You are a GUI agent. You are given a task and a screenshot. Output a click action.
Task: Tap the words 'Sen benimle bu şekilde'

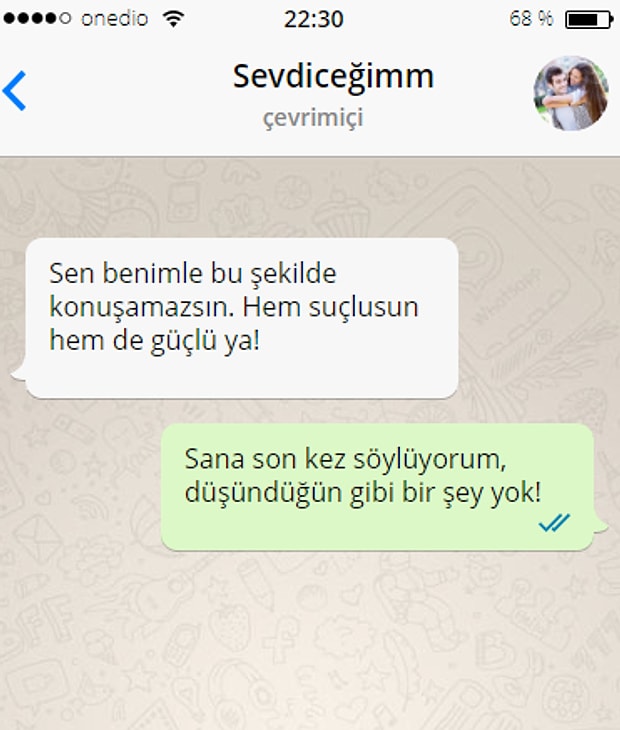193,273
